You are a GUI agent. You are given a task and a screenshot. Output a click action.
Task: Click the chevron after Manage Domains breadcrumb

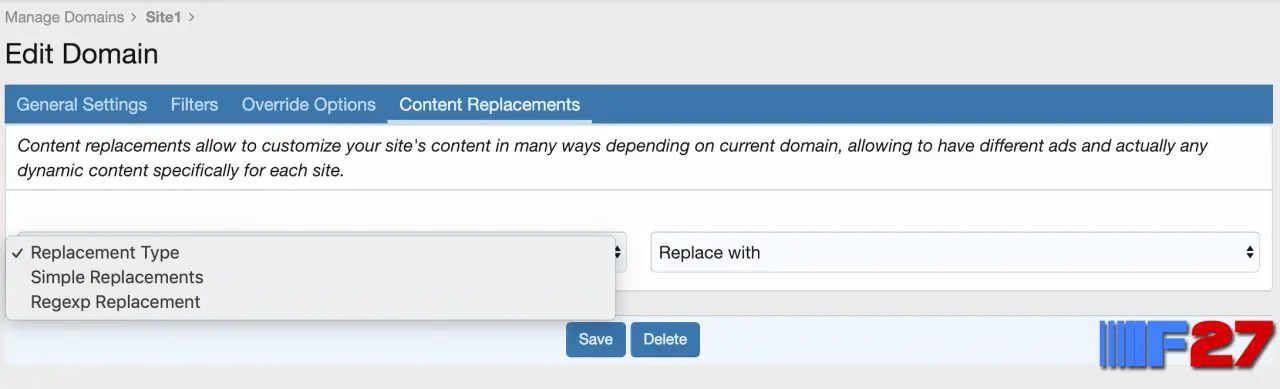click(x=133, y=17)
